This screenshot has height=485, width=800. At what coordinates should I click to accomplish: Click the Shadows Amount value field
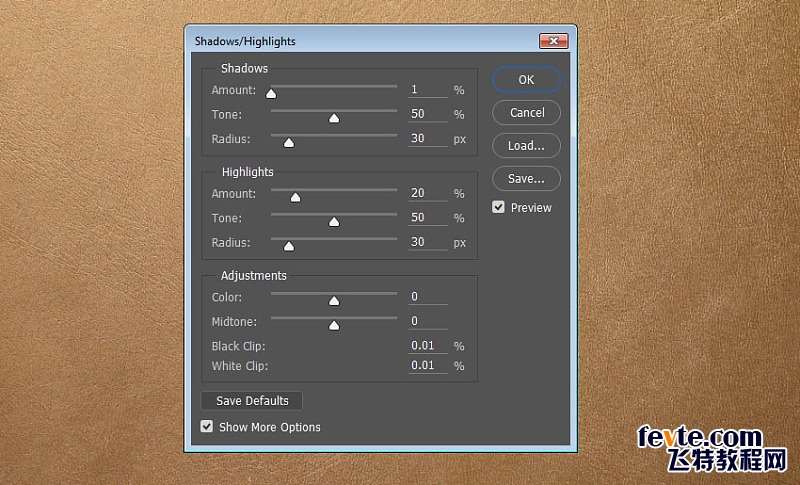click(427, 90)
